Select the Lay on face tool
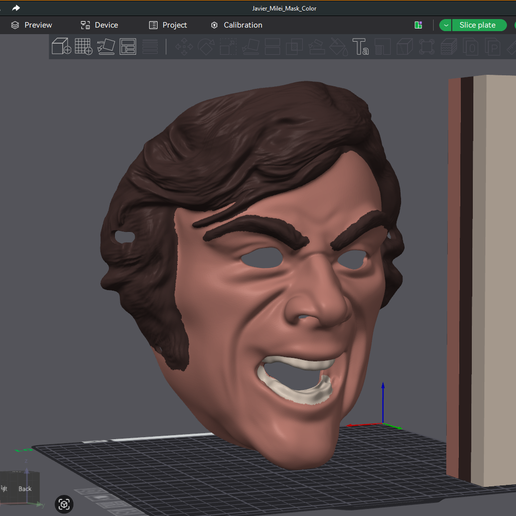Viewport: 516px width, 516px height. pyautogui.click(x=250, y=46)
